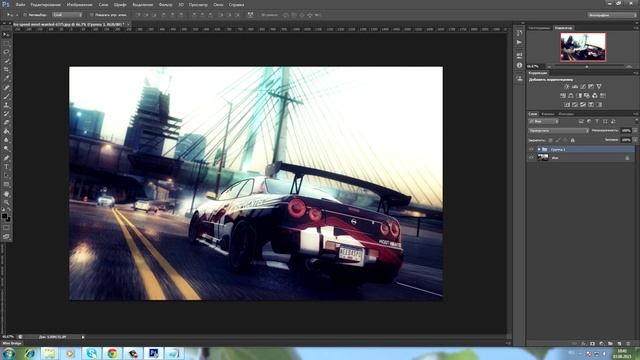Open the status bar info arrow
The width and height of the screenshot is (640, 360).
click(83, 337)
